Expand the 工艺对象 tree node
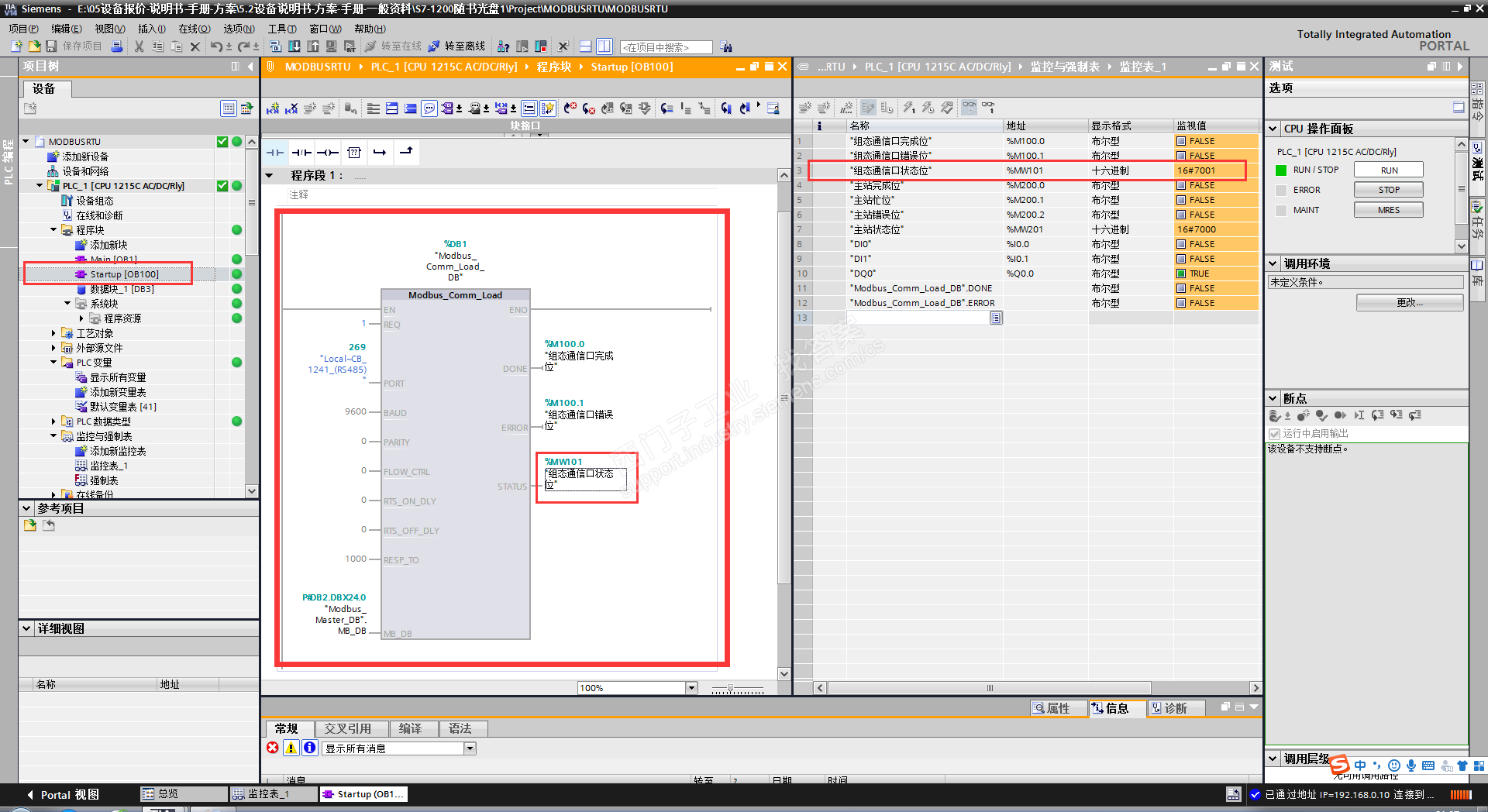The height and width of the screenshot is (812, 1488). point(53,333)
